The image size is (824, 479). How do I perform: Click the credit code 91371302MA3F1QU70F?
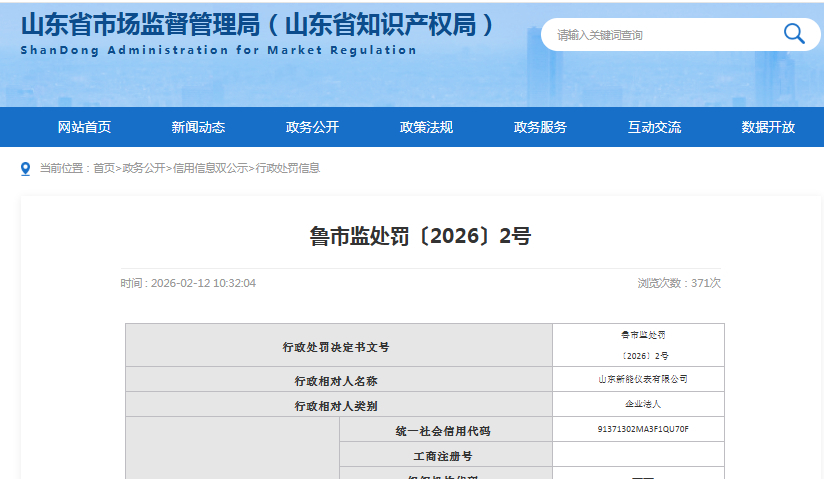(x=643, y=429)
